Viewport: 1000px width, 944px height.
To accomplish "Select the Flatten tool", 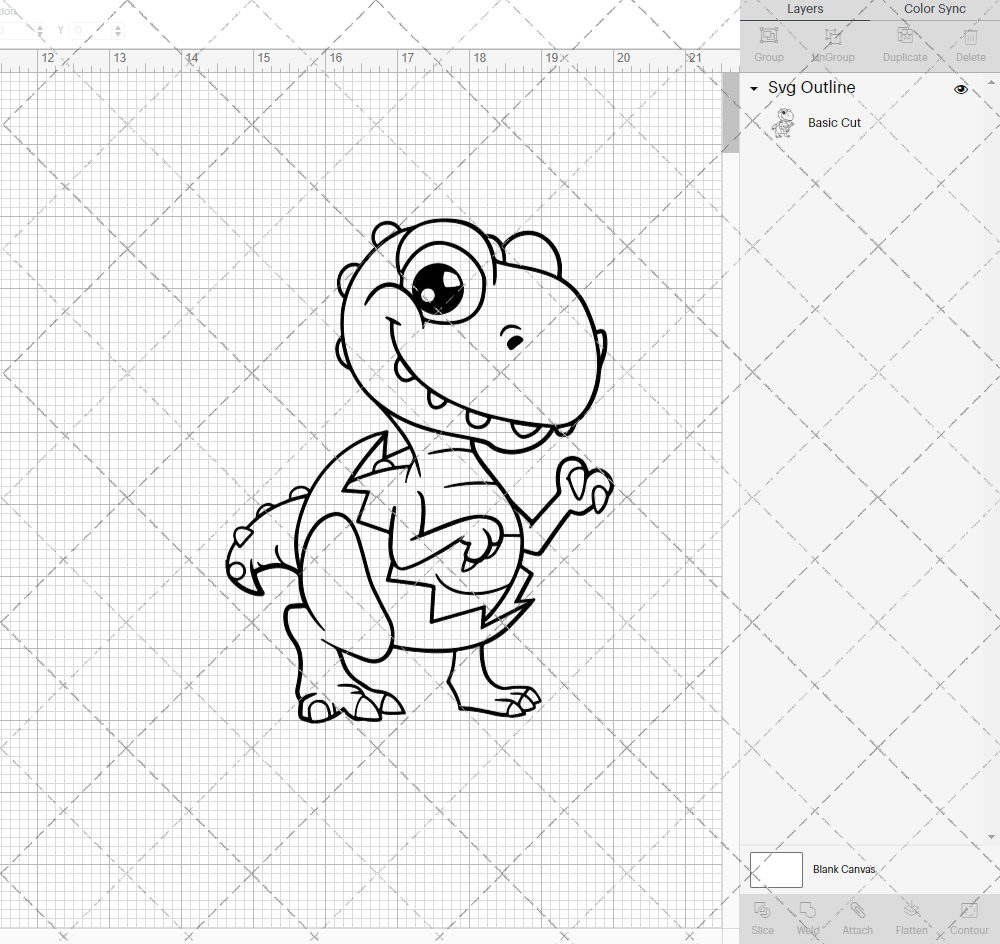I will (x=911, y=916).
